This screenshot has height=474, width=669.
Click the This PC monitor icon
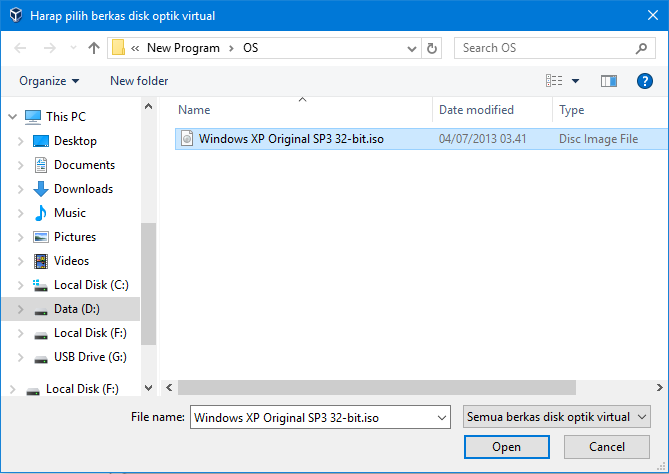(33, 117)
